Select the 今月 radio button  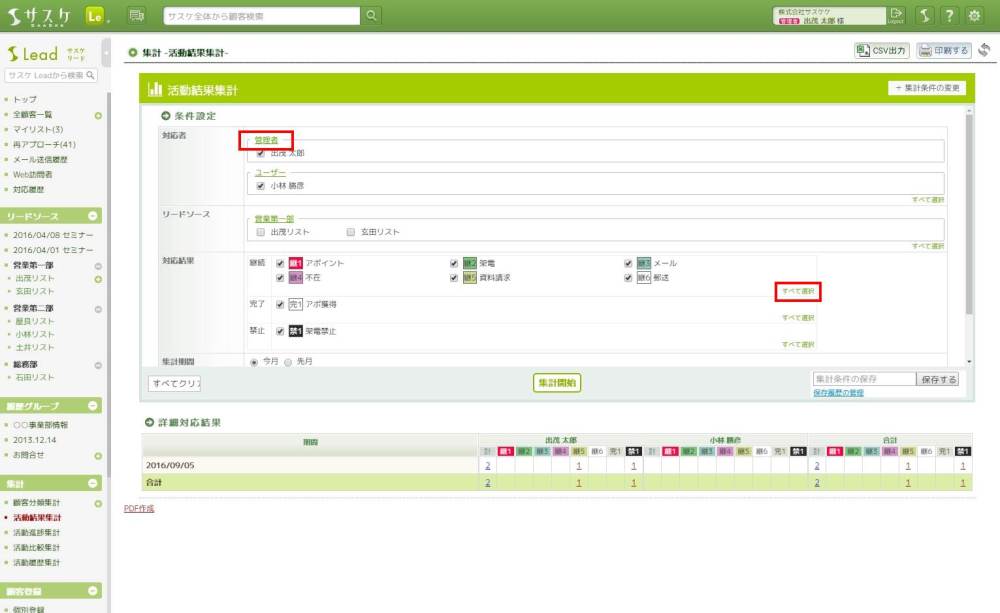point(254,362)
